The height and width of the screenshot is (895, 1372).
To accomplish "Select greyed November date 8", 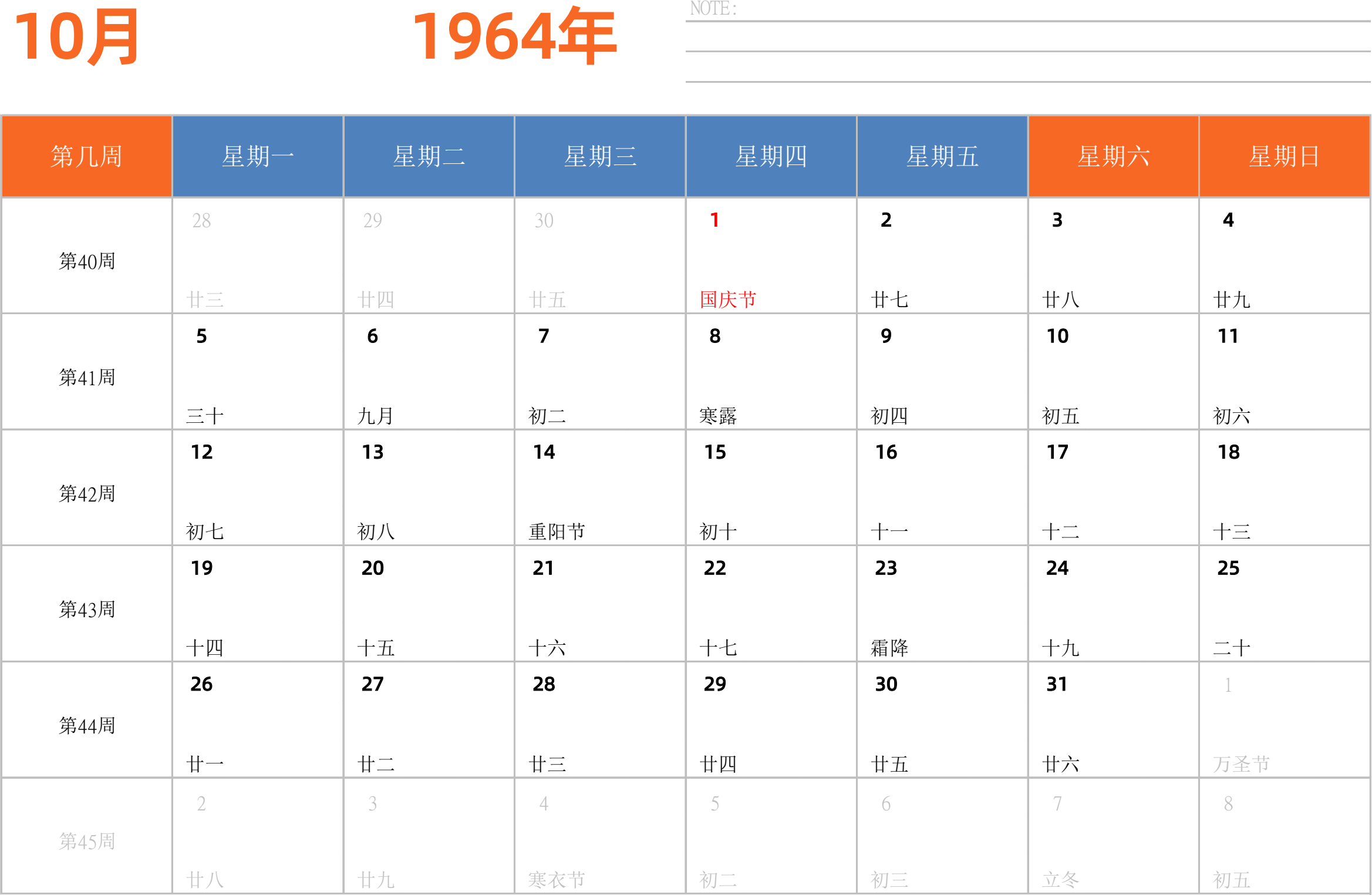I will (1228, 804).
